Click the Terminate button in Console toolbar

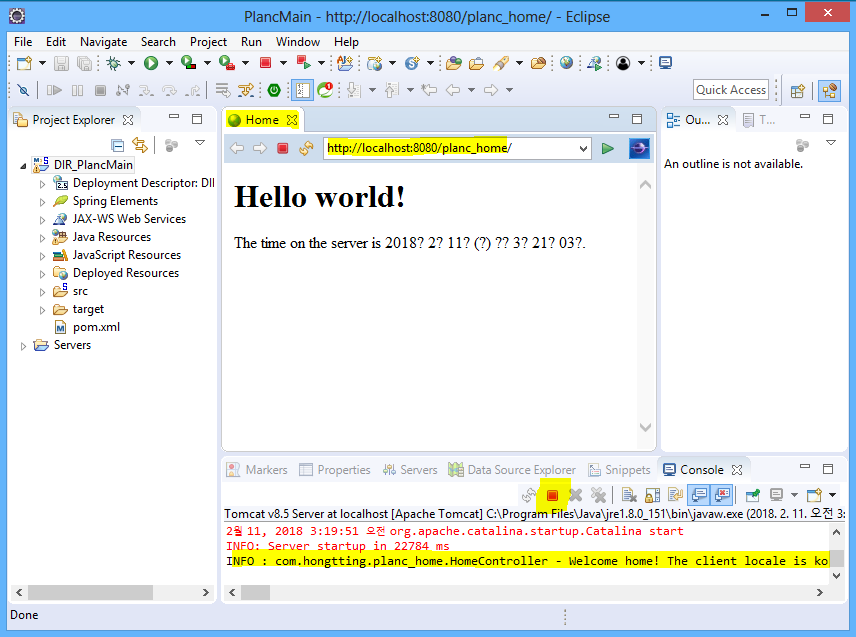coord(552,495)
